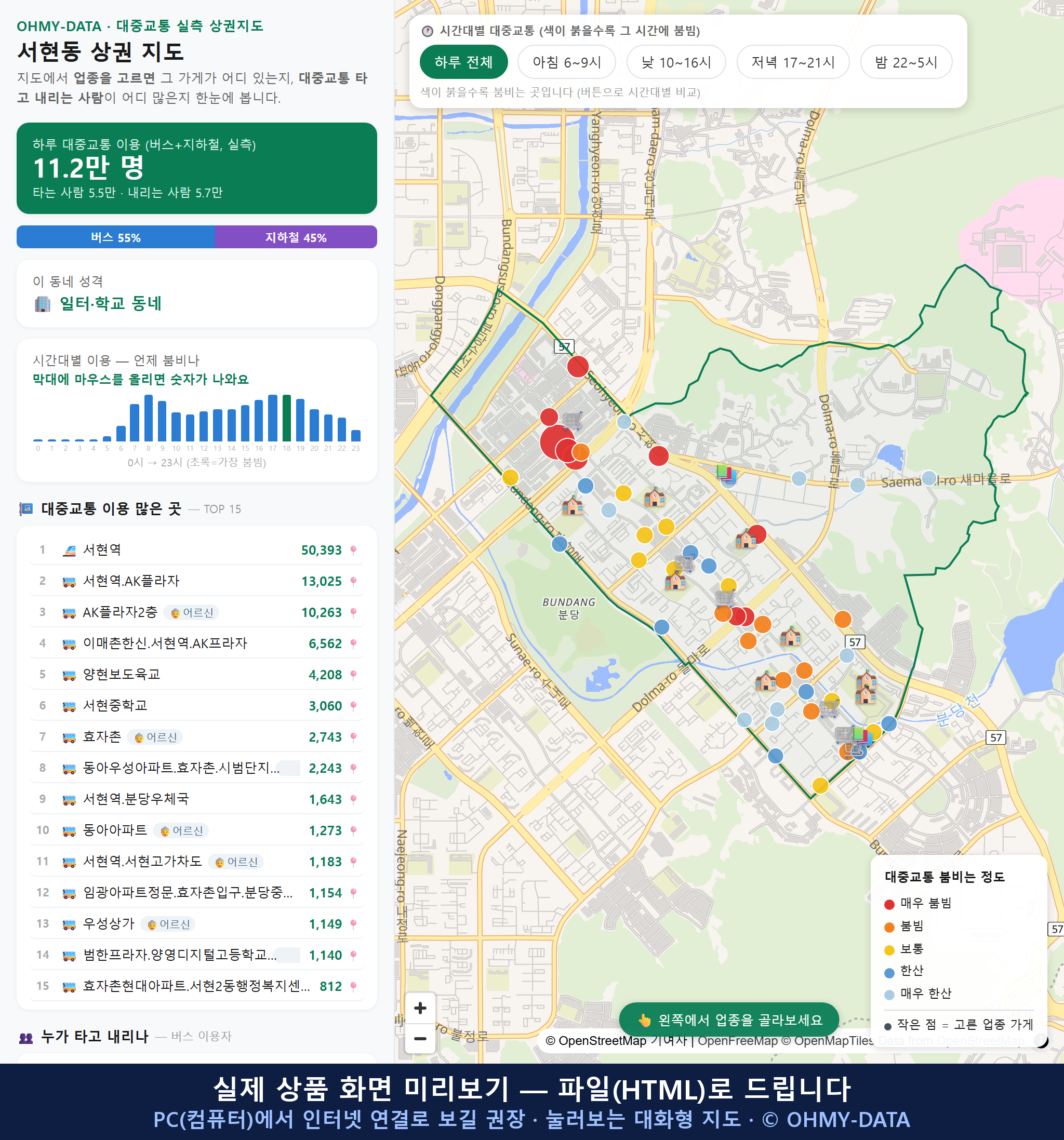Click the 버스 55% bar segment

tap(116, 237)
